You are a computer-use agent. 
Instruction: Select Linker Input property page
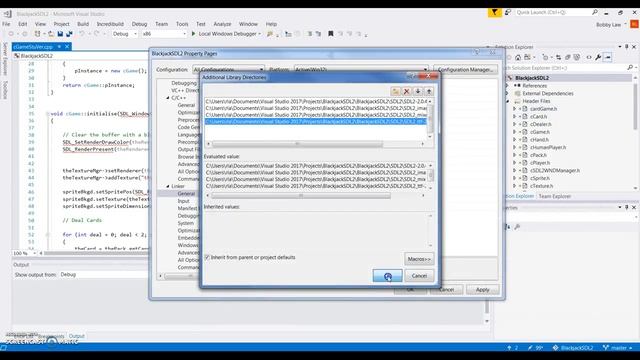tap(183, 201)
